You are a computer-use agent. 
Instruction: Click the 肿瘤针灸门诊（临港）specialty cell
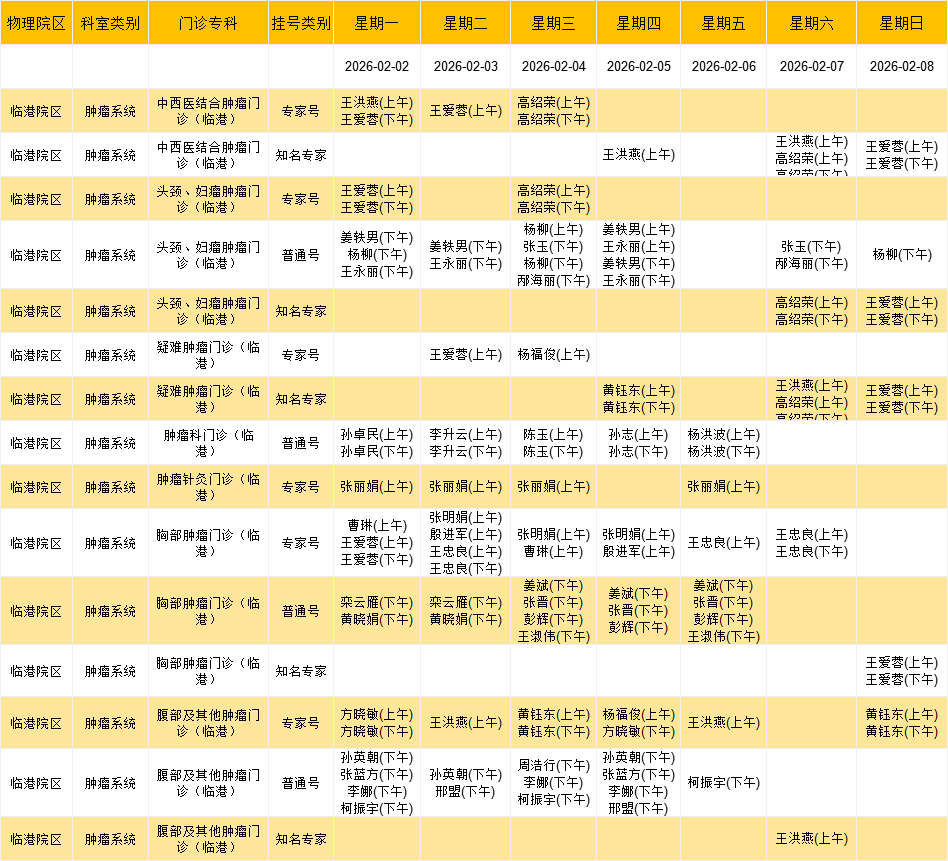(208, 487)
